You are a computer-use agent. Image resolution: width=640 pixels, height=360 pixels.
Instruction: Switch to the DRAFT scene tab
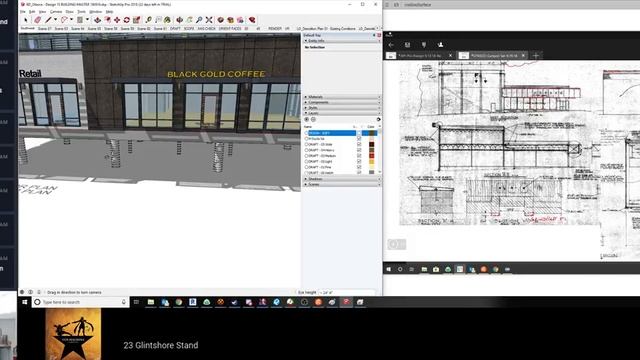(175, 29)
